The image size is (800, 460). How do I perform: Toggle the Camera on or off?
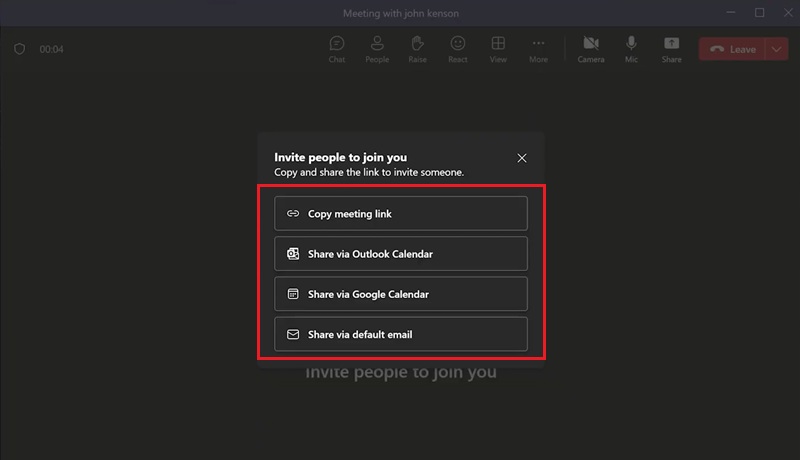[591, 48]
